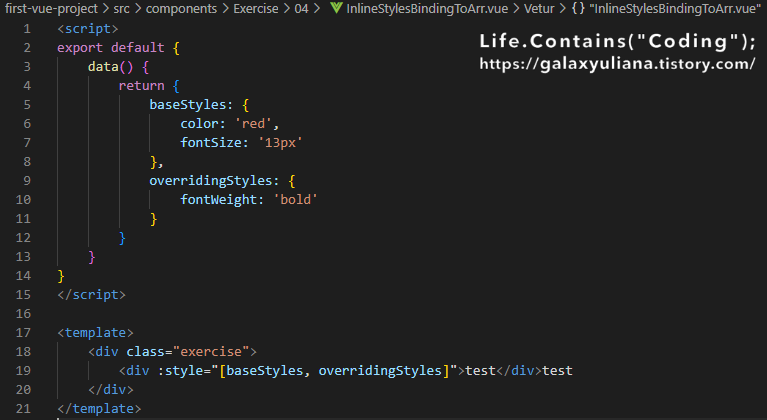Click overridingStyles property on line 9
Viewport: 767px width, 420px height.
click(x=211, y=181)
